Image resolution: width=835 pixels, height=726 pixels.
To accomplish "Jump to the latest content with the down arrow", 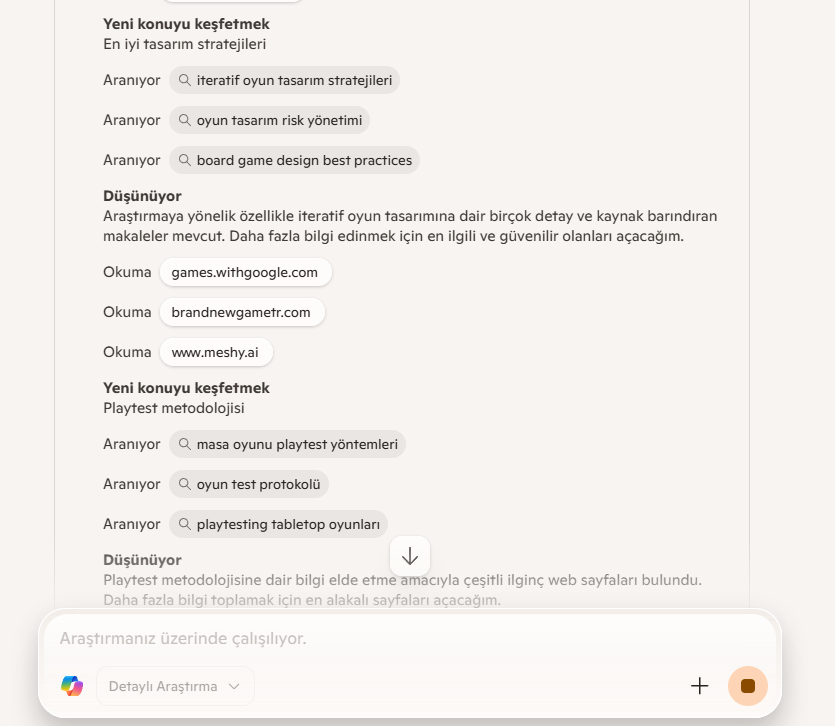I will [x=410, y=557].
